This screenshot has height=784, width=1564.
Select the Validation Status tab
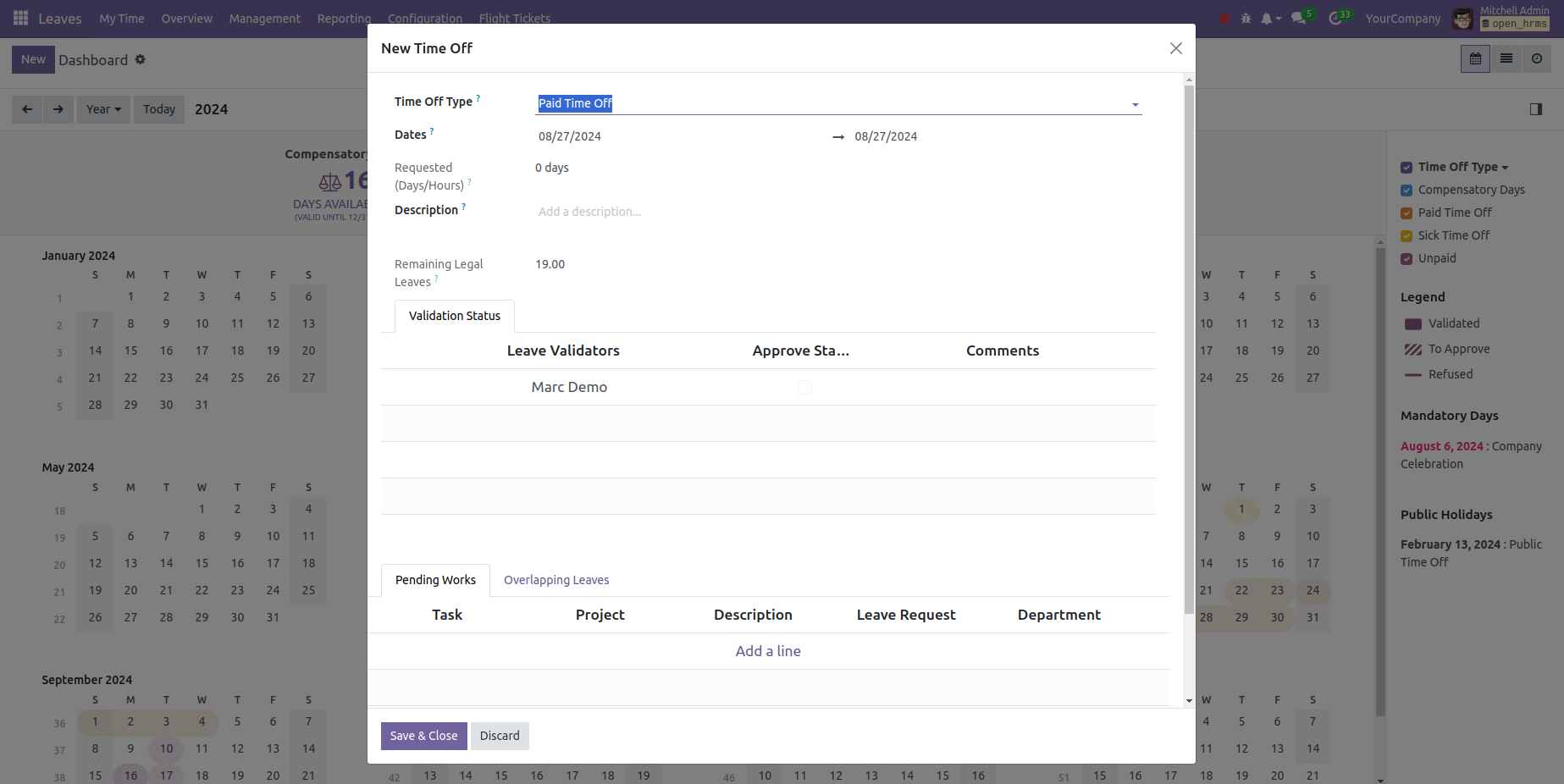455,316
